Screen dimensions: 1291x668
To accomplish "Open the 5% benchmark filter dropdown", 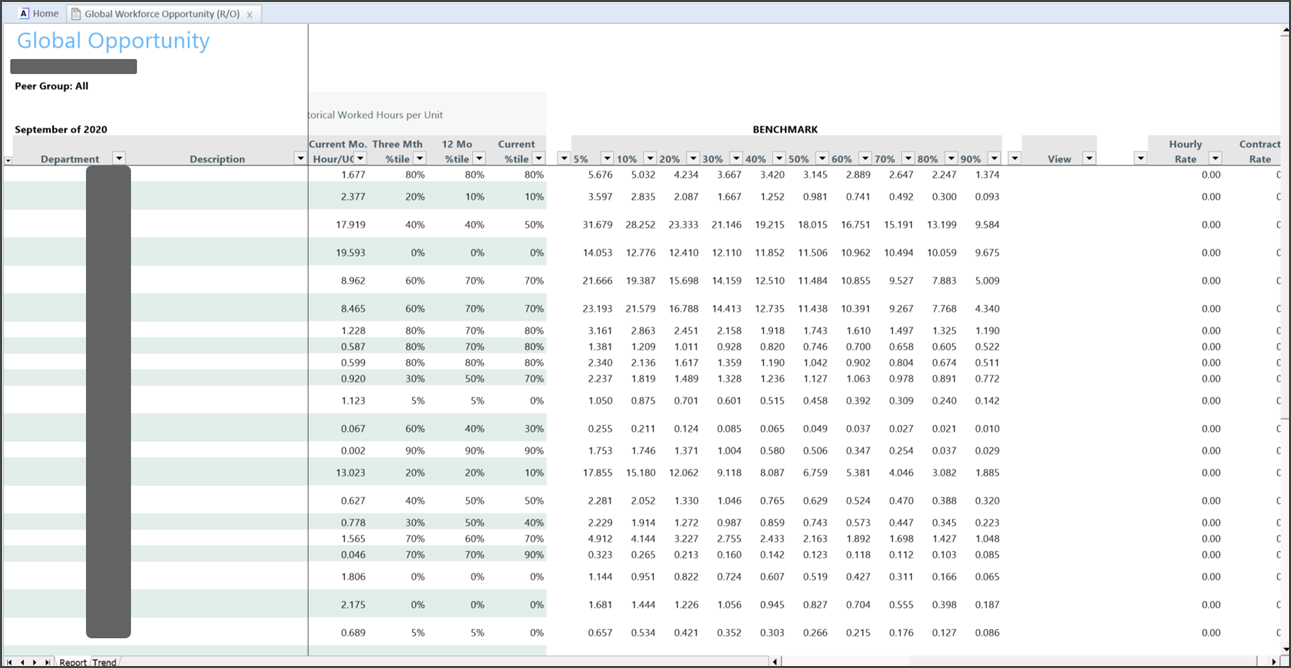I will (x=606, y=158).
